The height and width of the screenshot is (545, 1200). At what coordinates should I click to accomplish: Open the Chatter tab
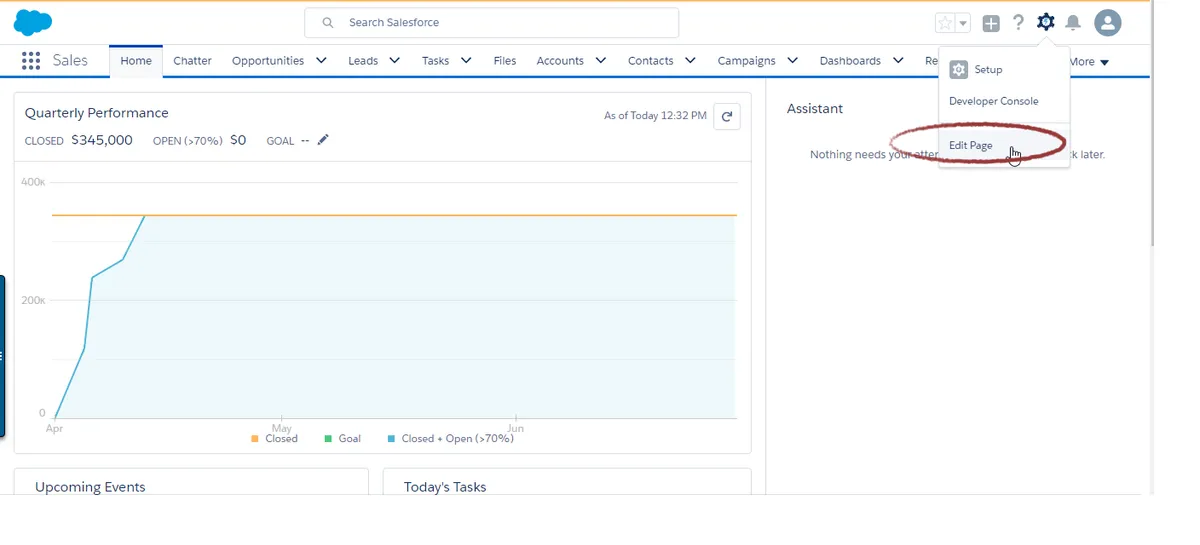coord(192,61)
